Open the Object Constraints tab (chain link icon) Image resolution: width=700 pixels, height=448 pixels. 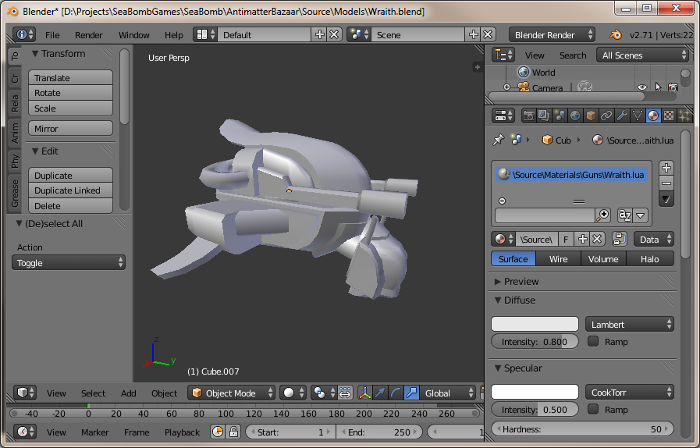coord(606,116)
